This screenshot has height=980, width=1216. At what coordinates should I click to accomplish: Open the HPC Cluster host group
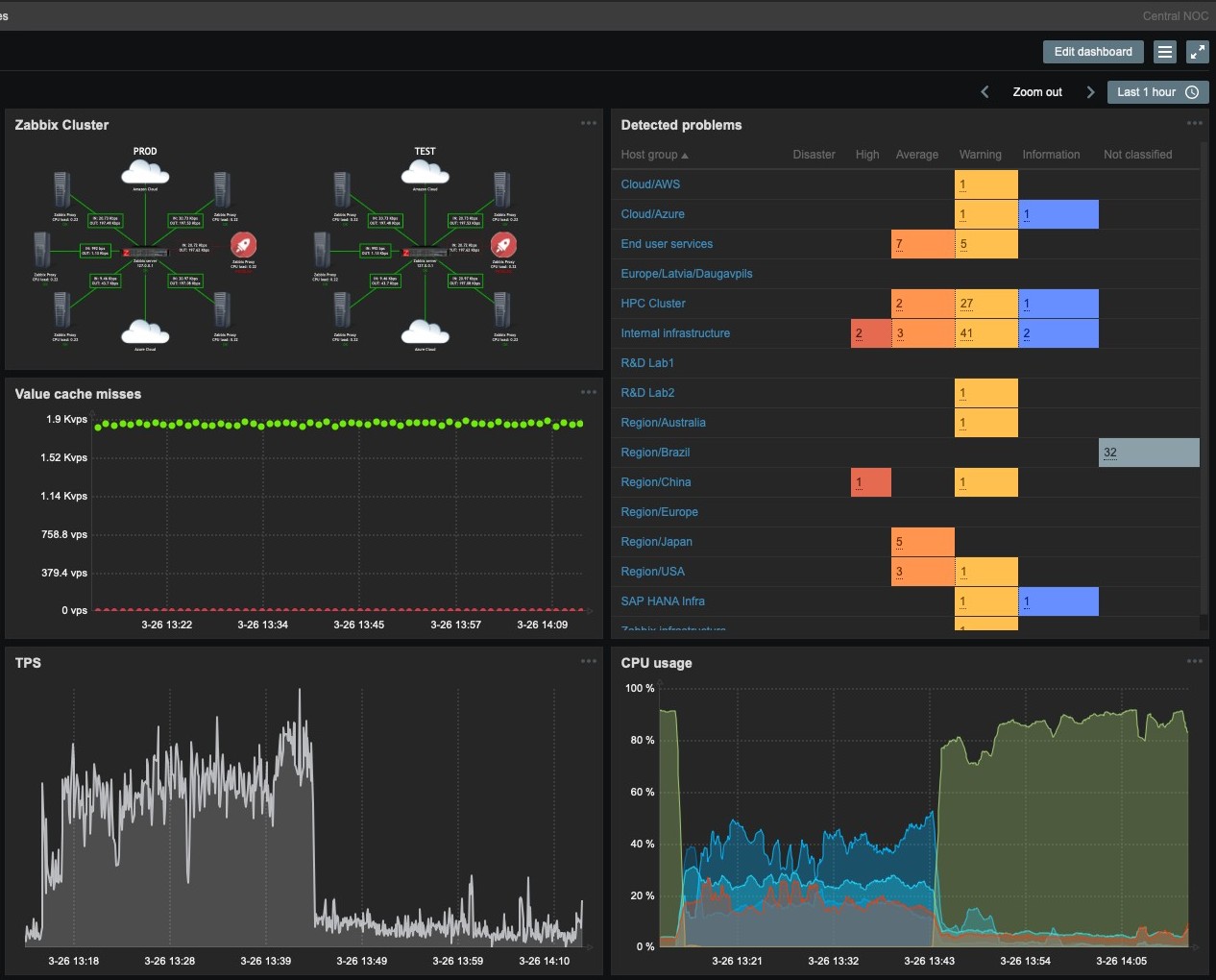coord(653,303)
